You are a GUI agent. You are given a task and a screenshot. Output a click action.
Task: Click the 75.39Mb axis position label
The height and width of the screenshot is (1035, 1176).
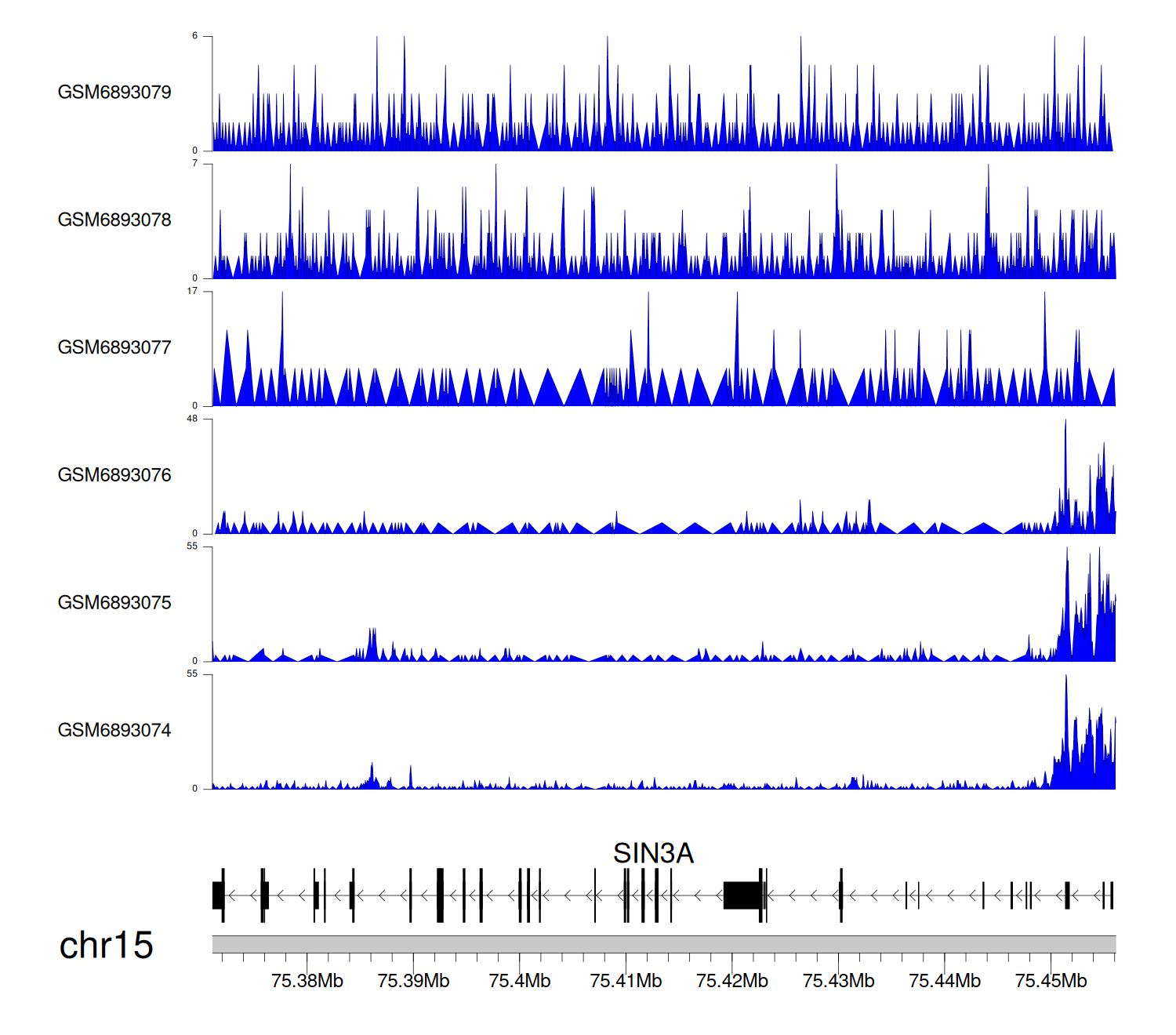pos(413,981)
